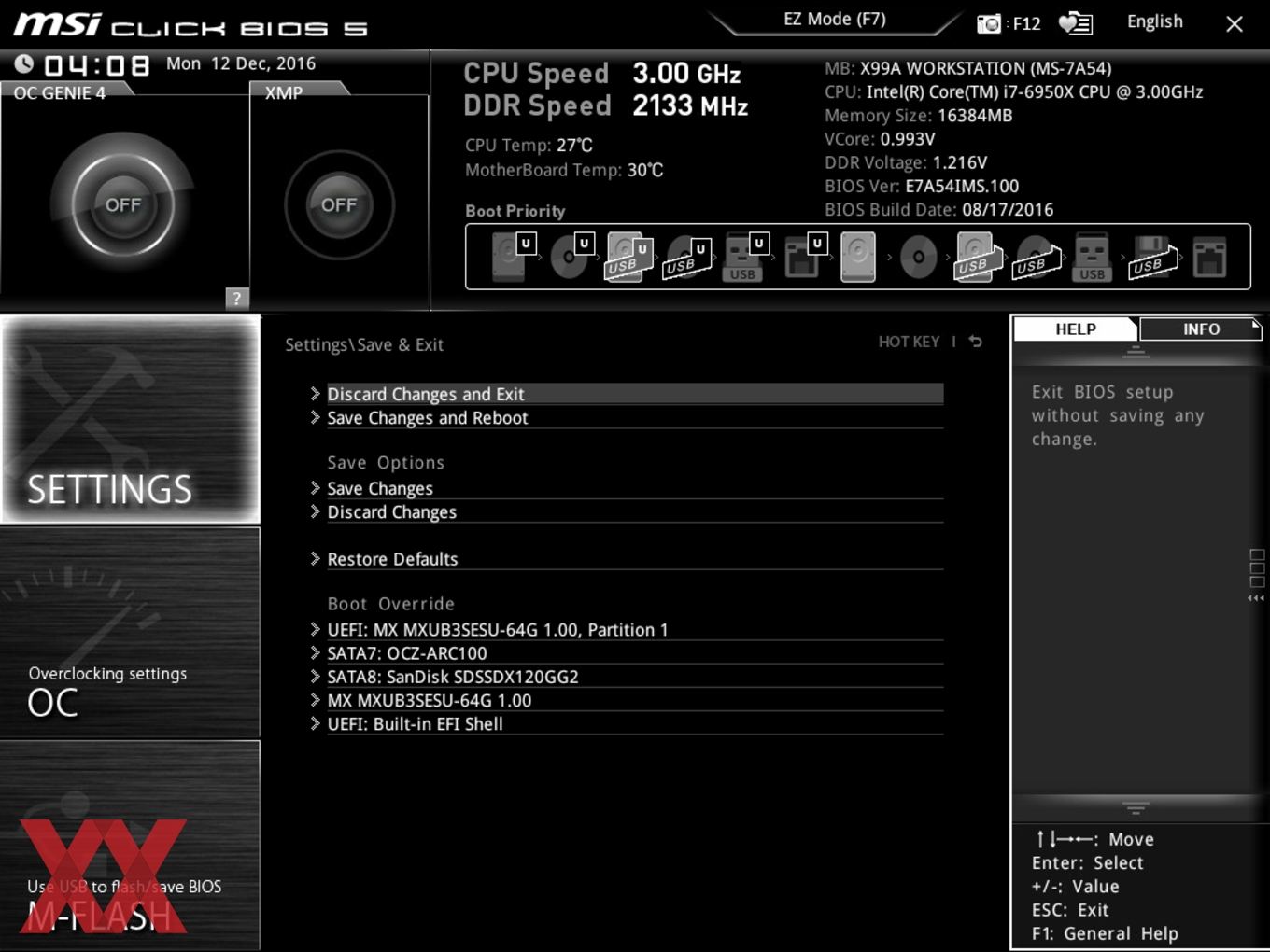Open the OC overclocking settings tile

130,633
